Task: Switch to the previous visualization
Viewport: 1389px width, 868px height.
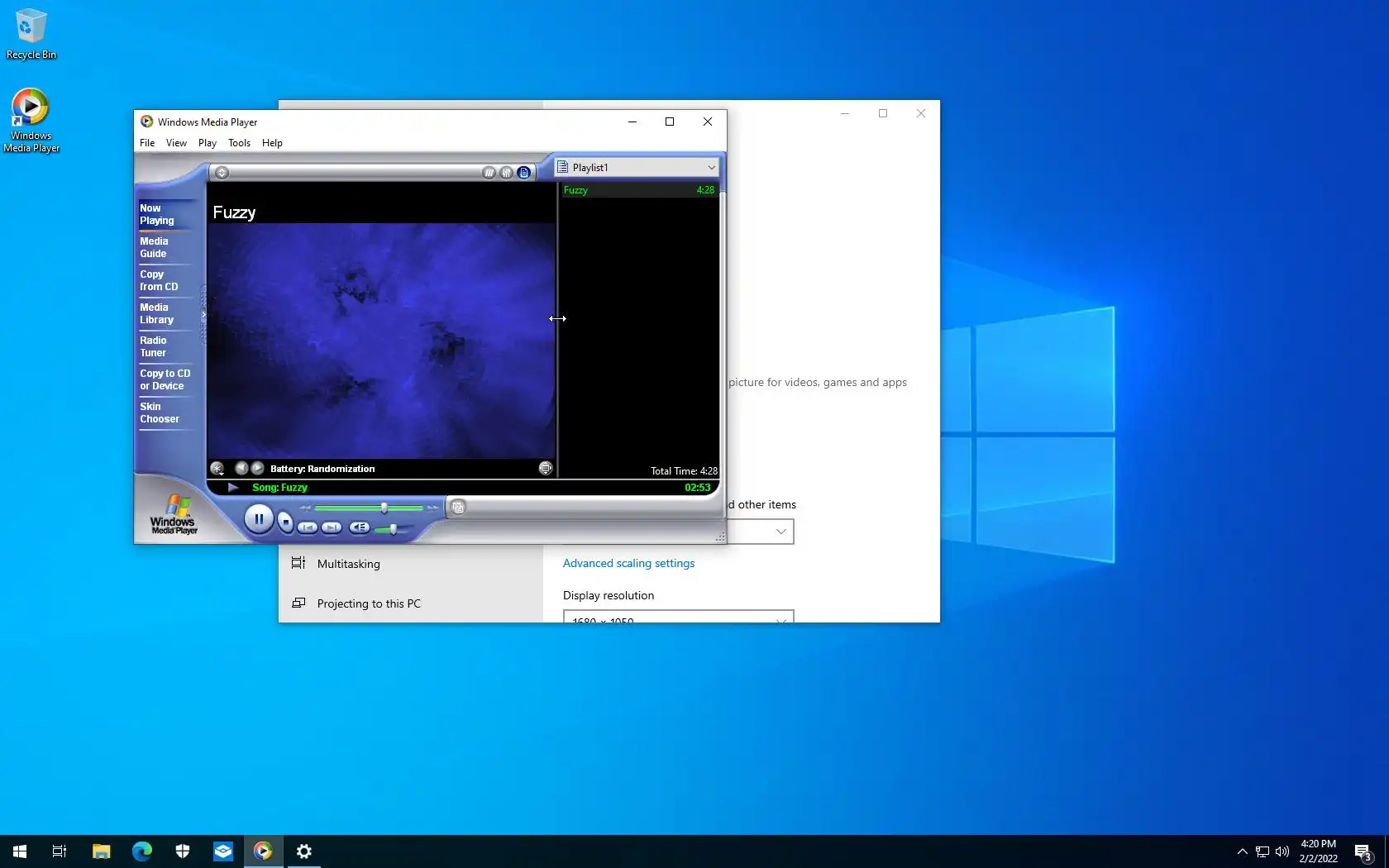Action: click(x=241, y=468)
